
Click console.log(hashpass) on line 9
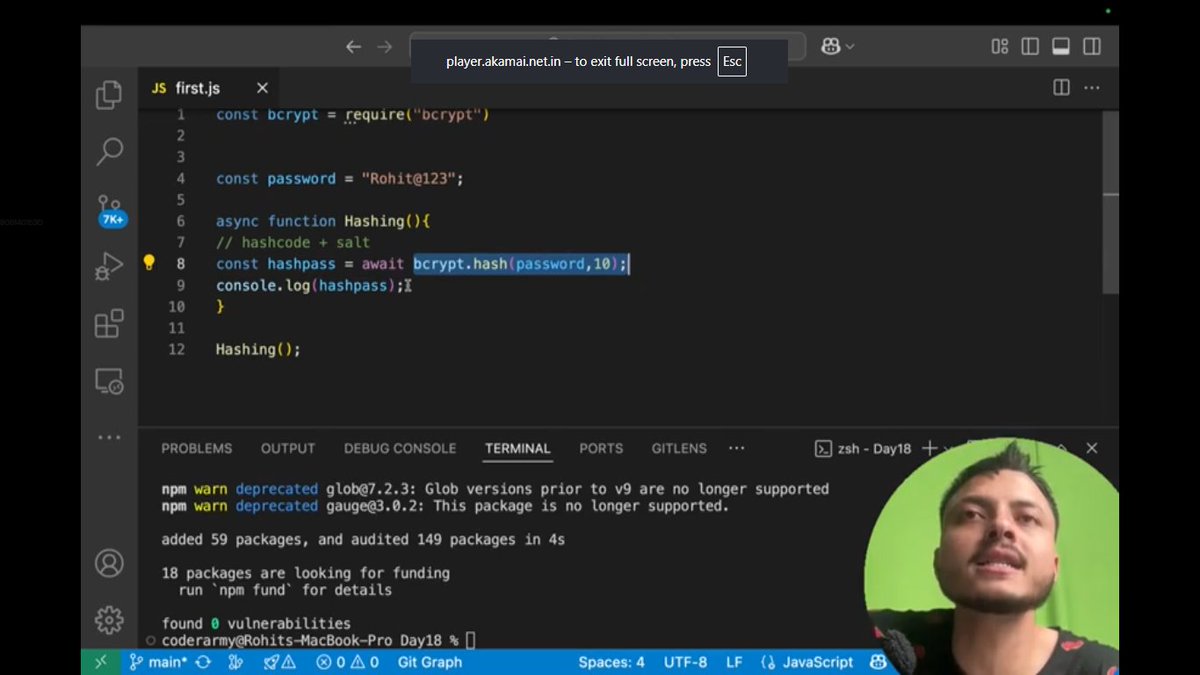310,285
